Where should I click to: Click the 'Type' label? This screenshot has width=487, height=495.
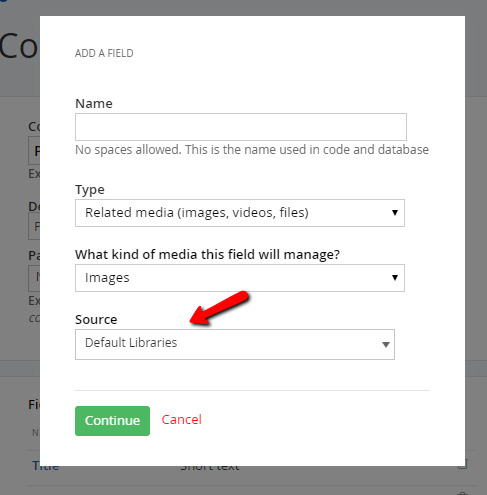[x=90, y=190]
